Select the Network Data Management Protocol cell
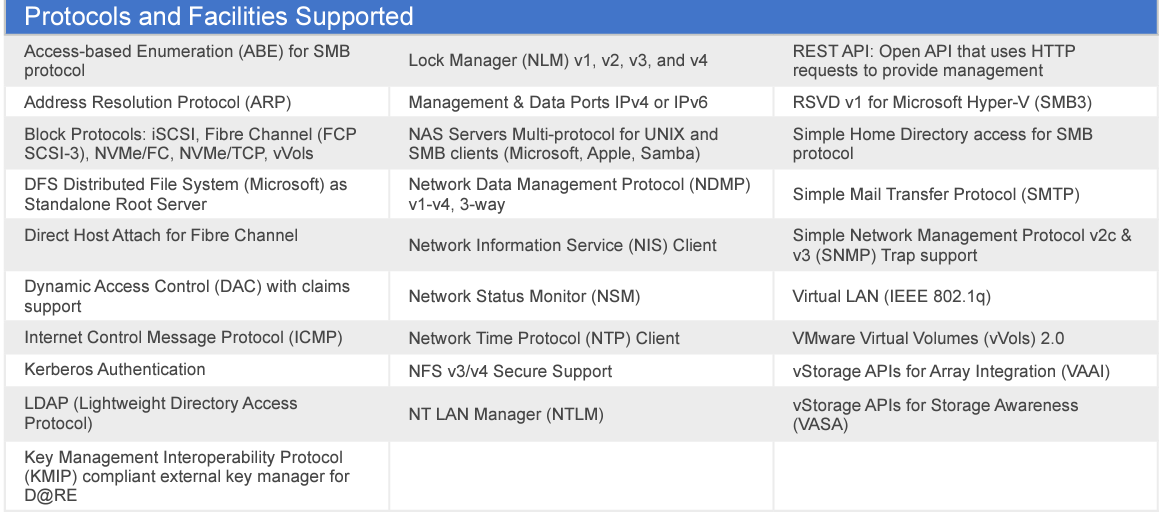 click(579, 194)
